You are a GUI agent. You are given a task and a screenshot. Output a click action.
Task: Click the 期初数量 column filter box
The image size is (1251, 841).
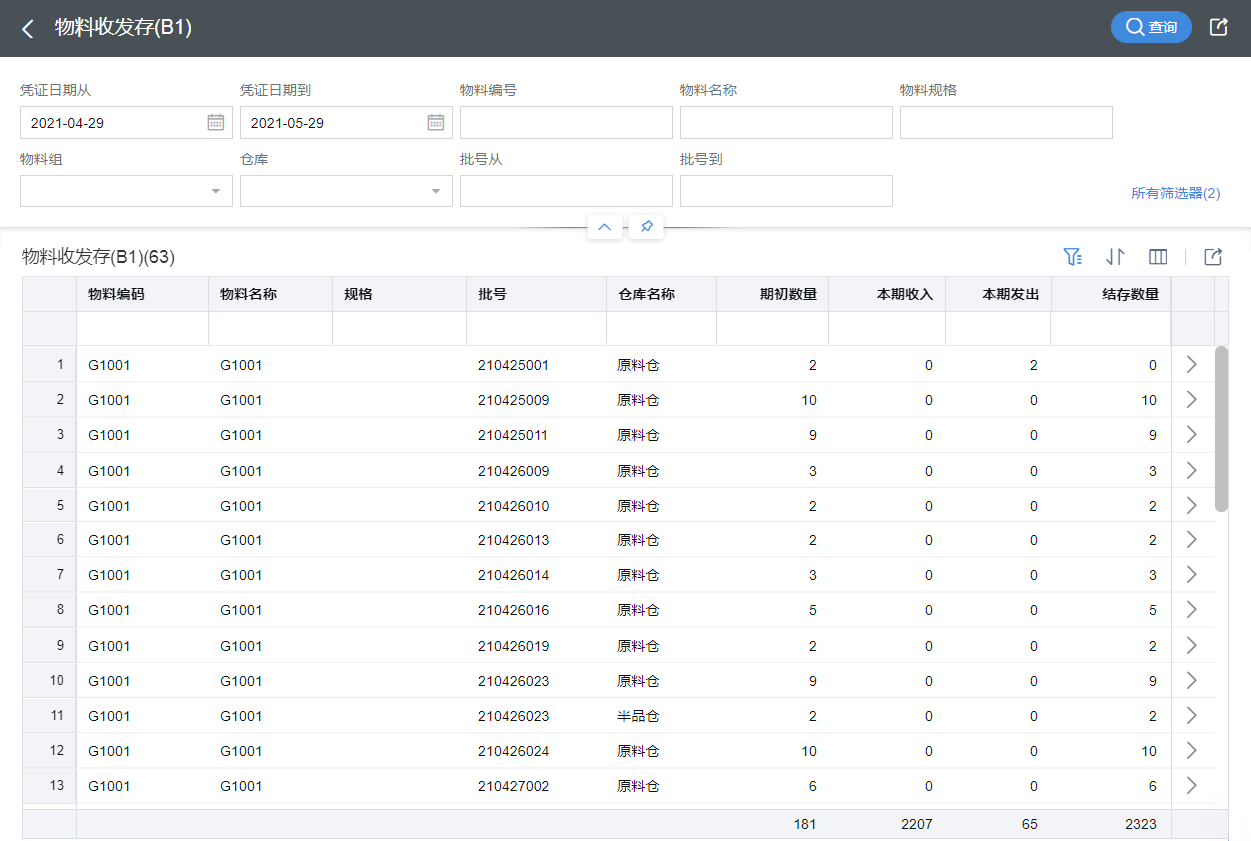click(772, 328)
